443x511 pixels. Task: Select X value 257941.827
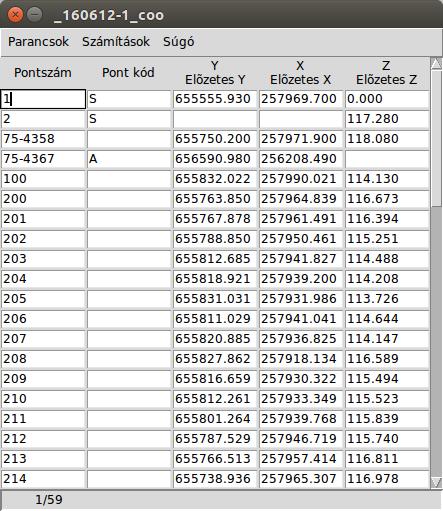[301, 259]
